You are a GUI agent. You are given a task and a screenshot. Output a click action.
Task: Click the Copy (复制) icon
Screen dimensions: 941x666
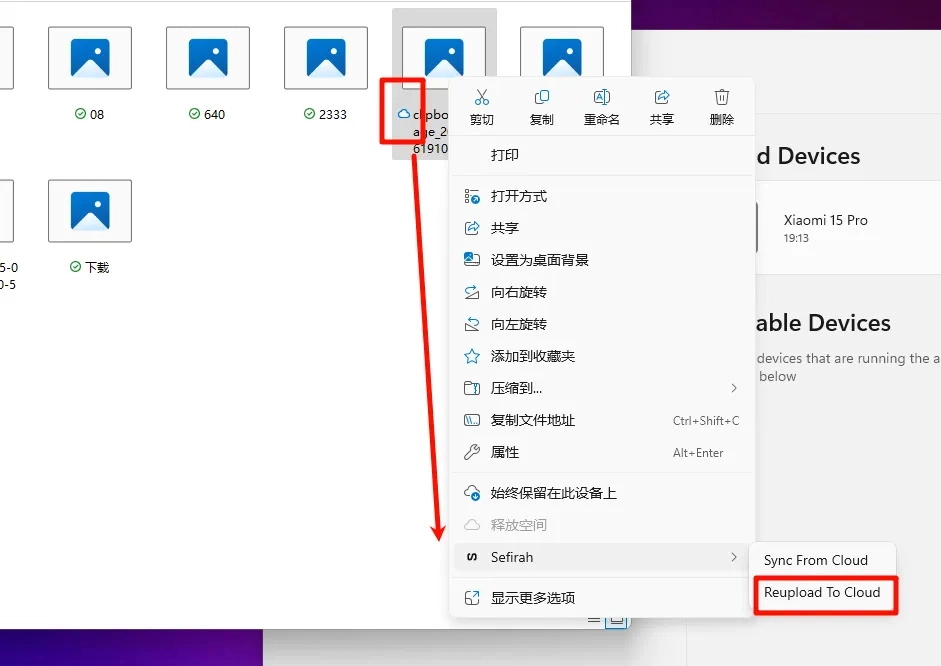(x=541, y=98)
